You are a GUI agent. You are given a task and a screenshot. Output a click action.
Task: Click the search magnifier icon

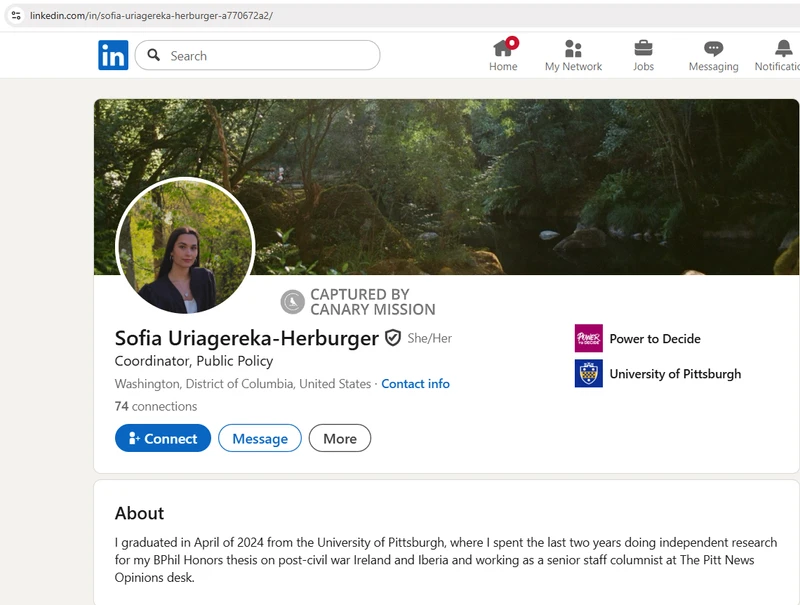(154, 55)
